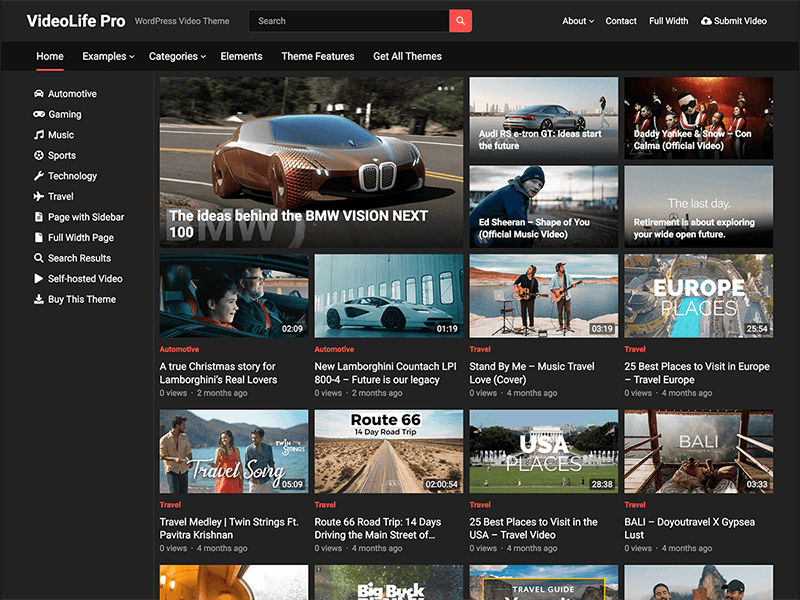Switch to the Theme Features menu item
Image resolution: width=800 pixels, height=600 pixels.
pyautogui.click(x=317, y=57)
